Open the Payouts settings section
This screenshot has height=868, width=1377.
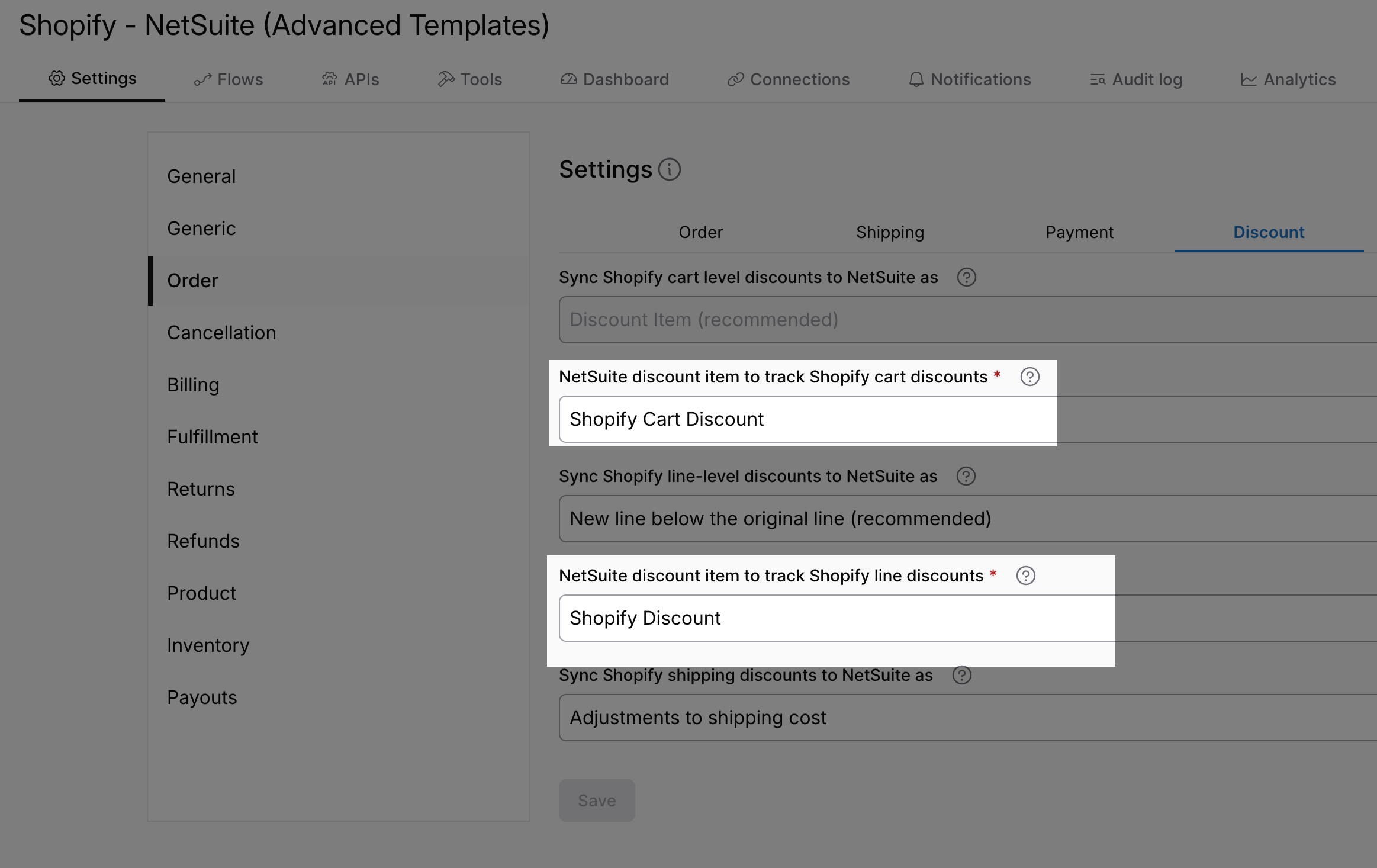click(x=339, y=697)
